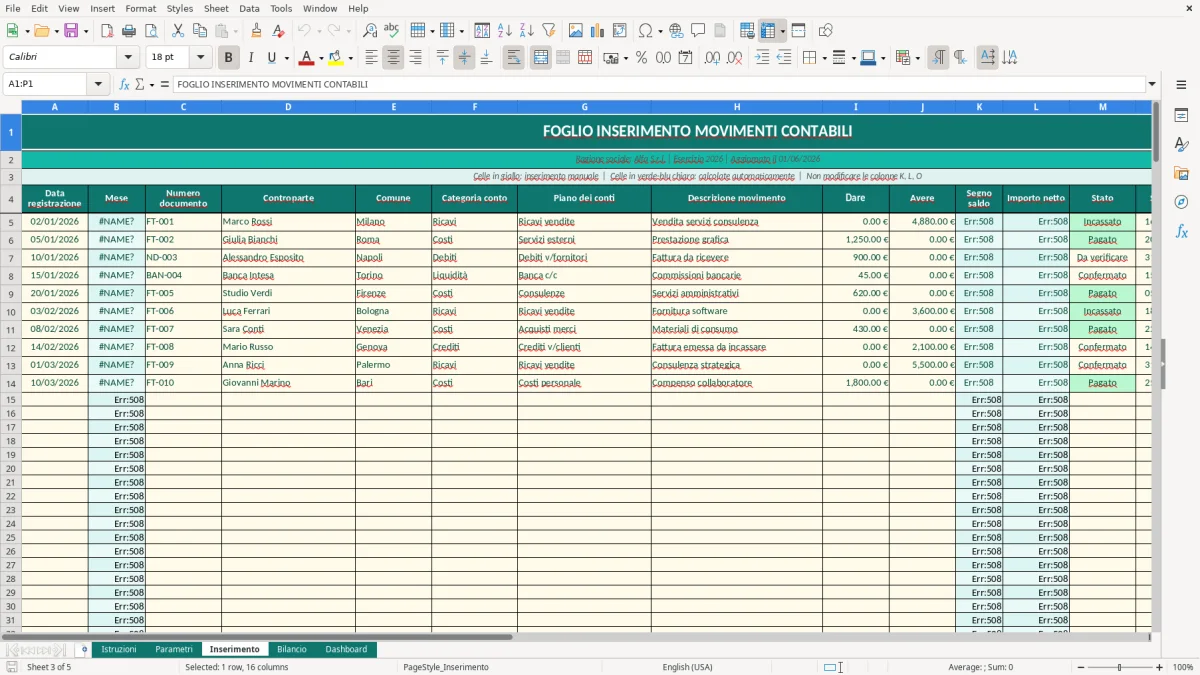The width and height of the screenshot is (1200, 675).
Task: Click the Name Box showing A1:P1
Action: [x=46, y=85]
